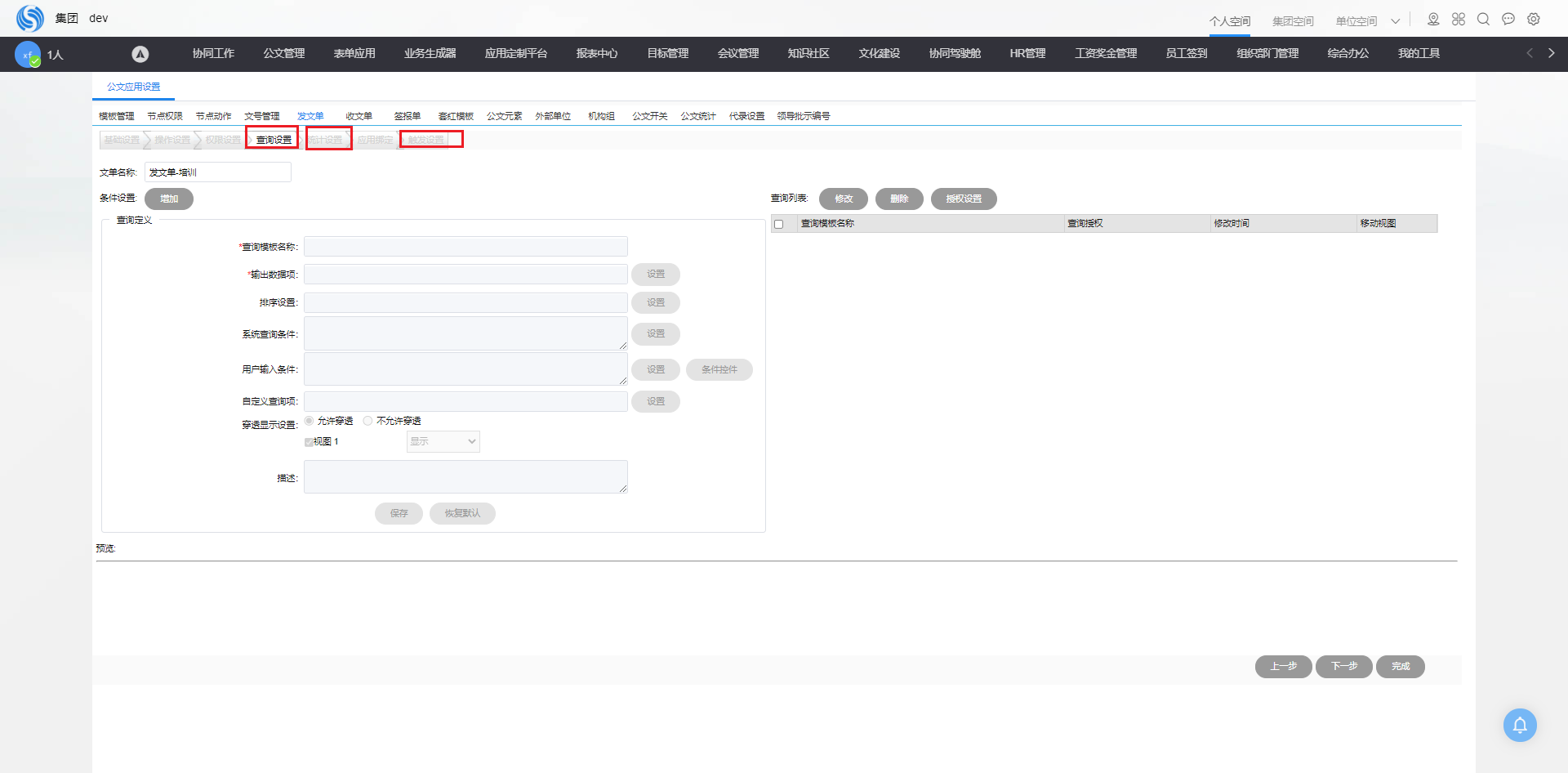Open the four-circle apps grid icon

click(1459, 19)
